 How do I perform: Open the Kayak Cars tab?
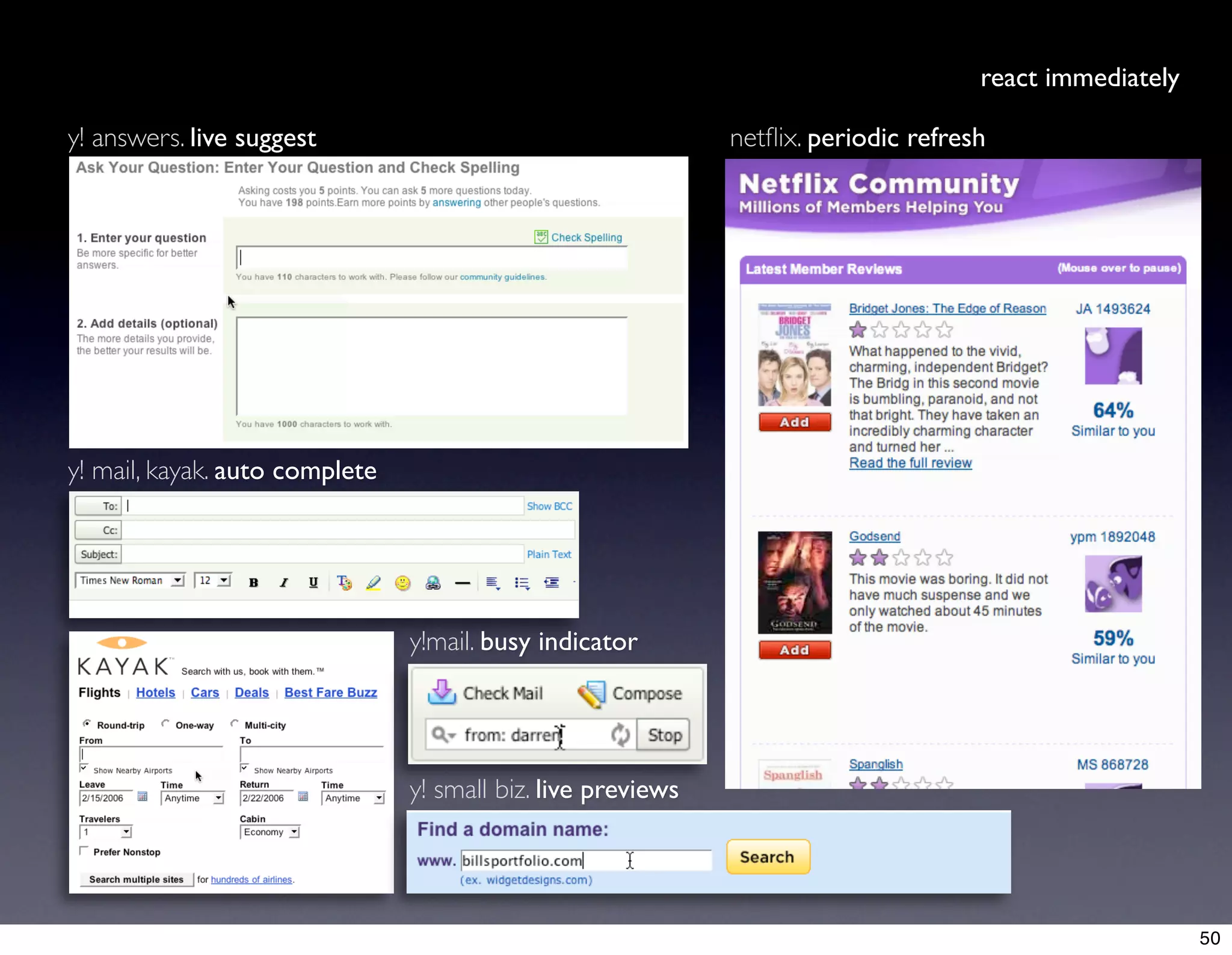[x=205, y=693]
